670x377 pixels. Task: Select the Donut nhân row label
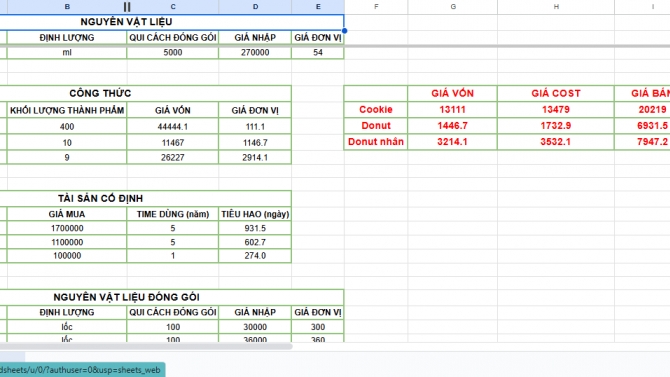pyautogui.click(x=376, y=142)
